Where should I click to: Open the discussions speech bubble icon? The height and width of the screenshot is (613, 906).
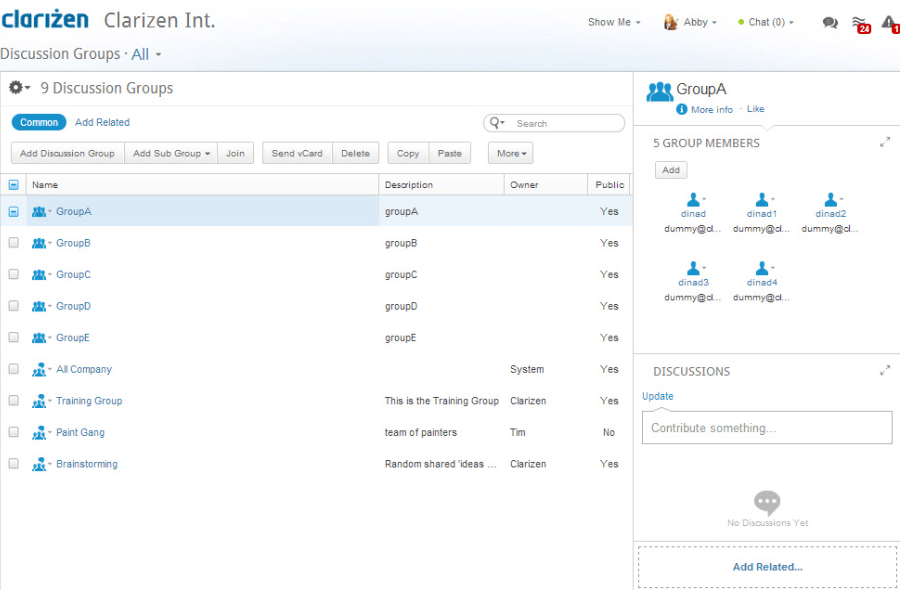[829, 23]
